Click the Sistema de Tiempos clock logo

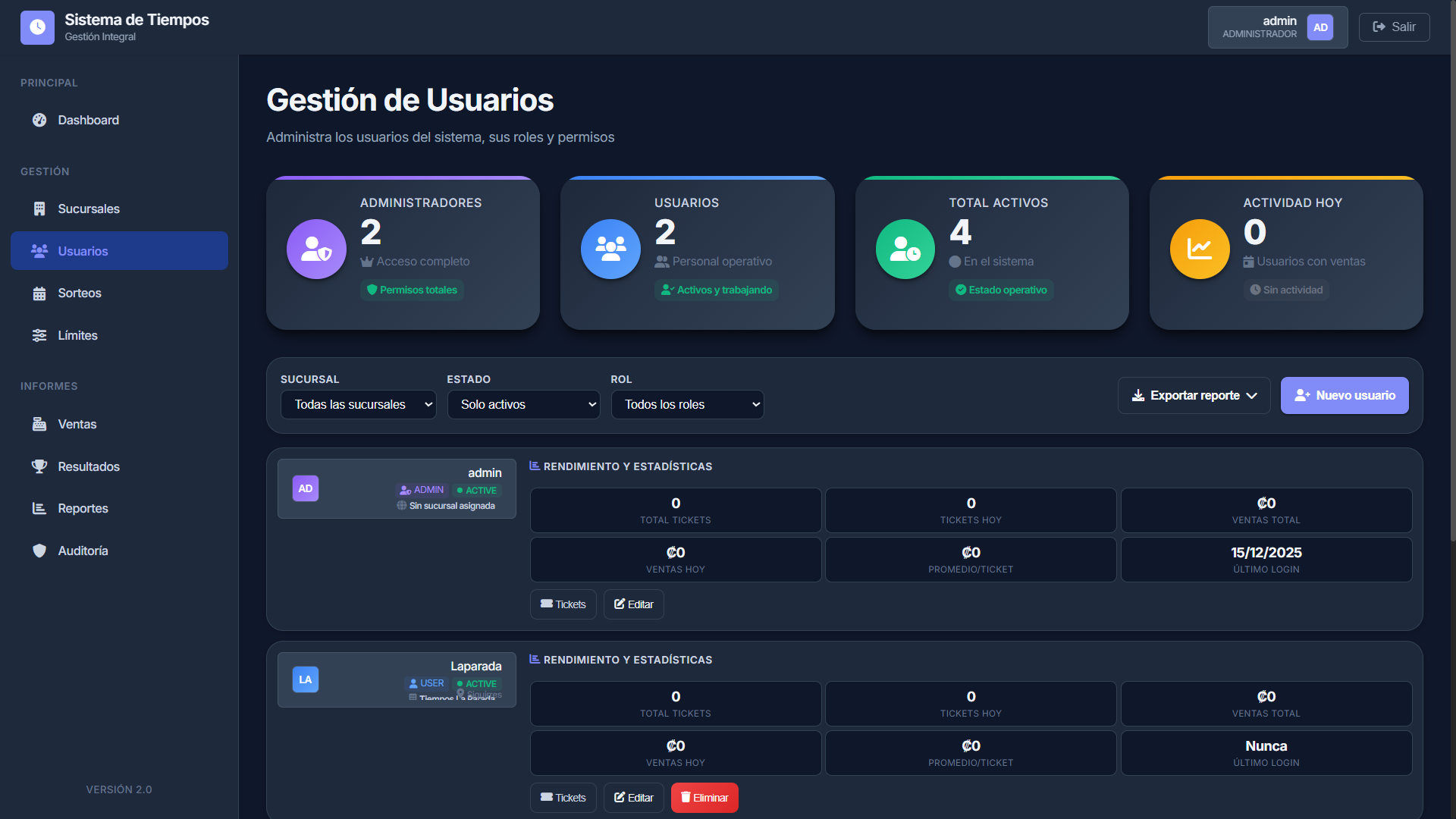pos(37,27)
